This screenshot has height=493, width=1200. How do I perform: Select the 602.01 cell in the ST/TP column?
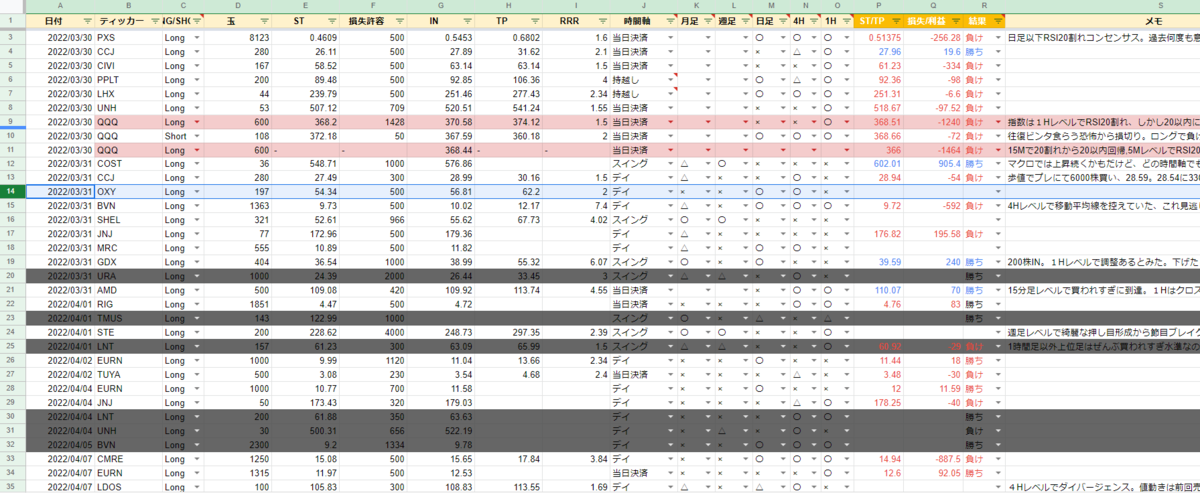(x=879, y=163)
